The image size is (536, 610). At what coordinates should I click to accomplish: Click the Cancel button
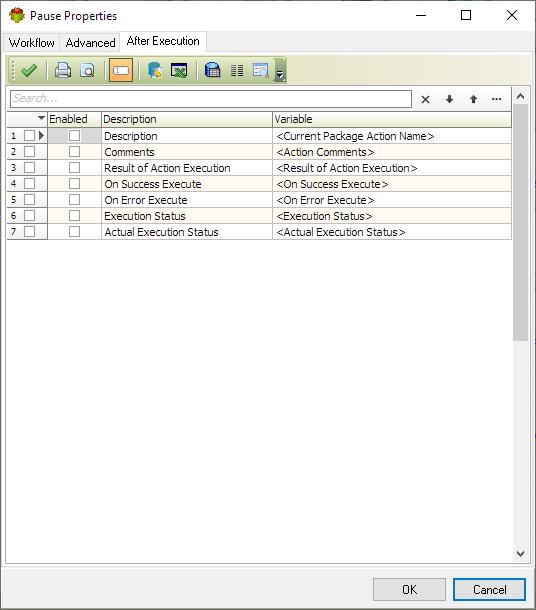click(489, 589)
